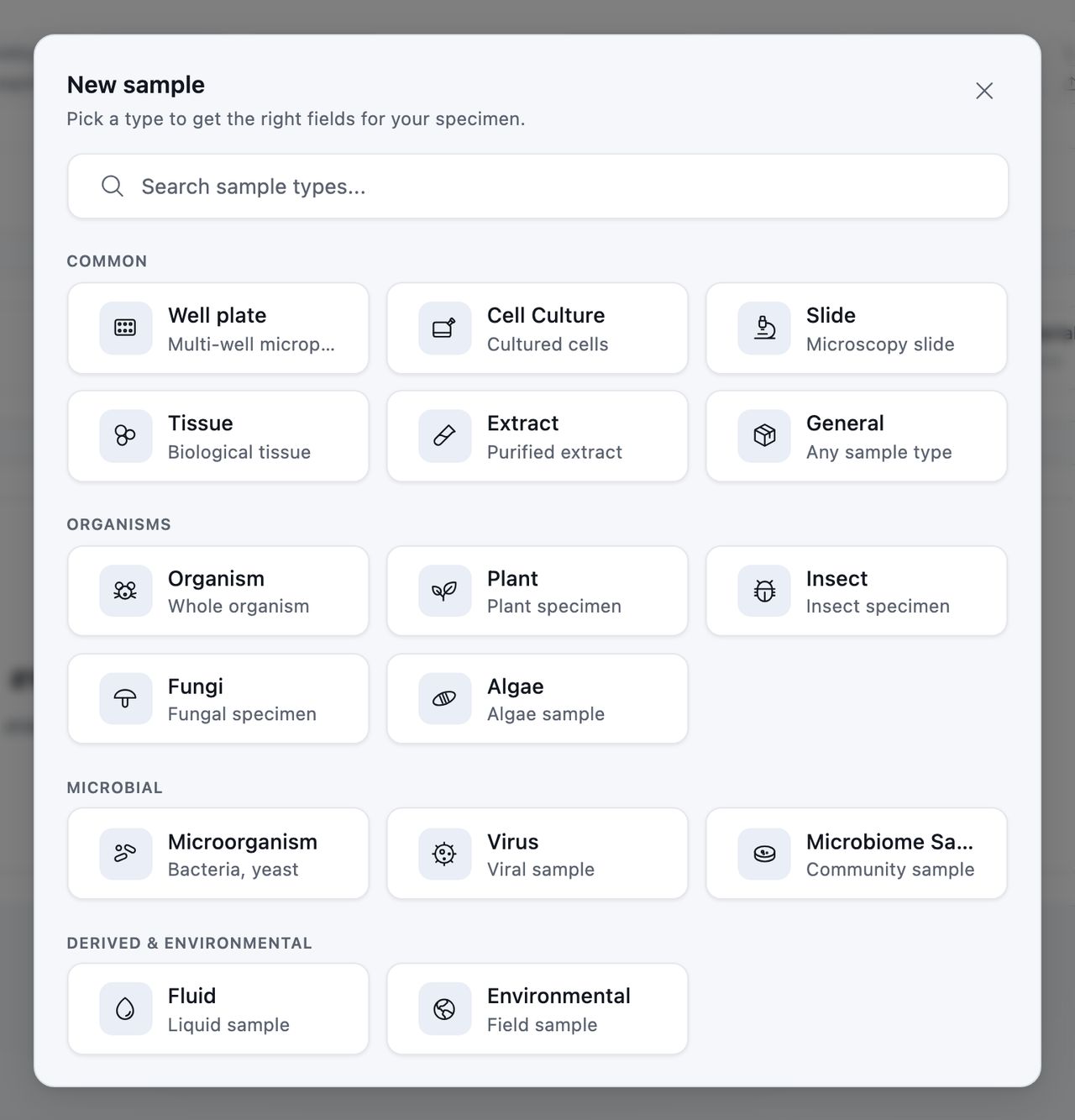This screenshot has height=1120, width=1075.
Task: Select the Insect bug icon
Action: click(763, 592)
